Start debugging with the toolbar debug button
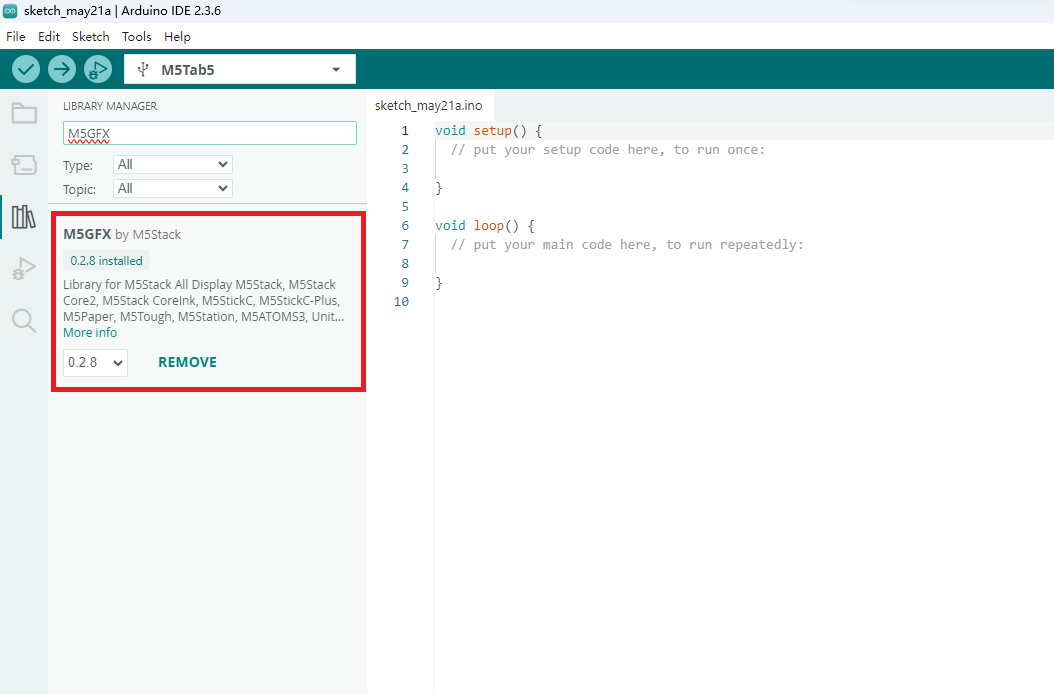 tap(97, 69)
